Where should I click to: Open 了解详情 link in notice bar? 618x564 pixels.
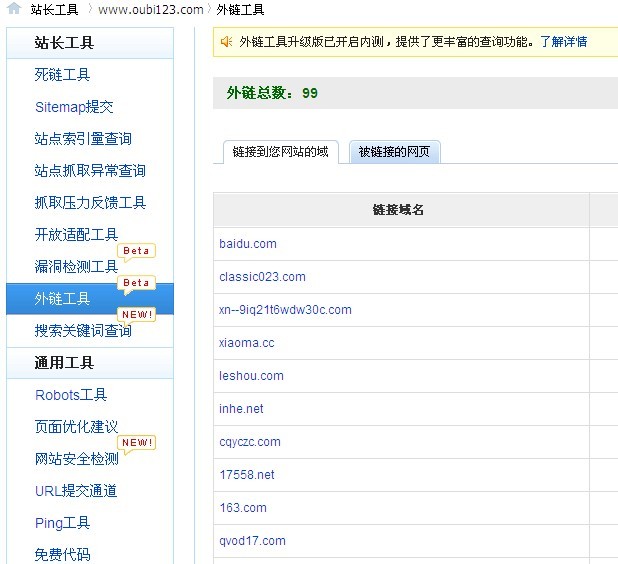tap(563, 42)
